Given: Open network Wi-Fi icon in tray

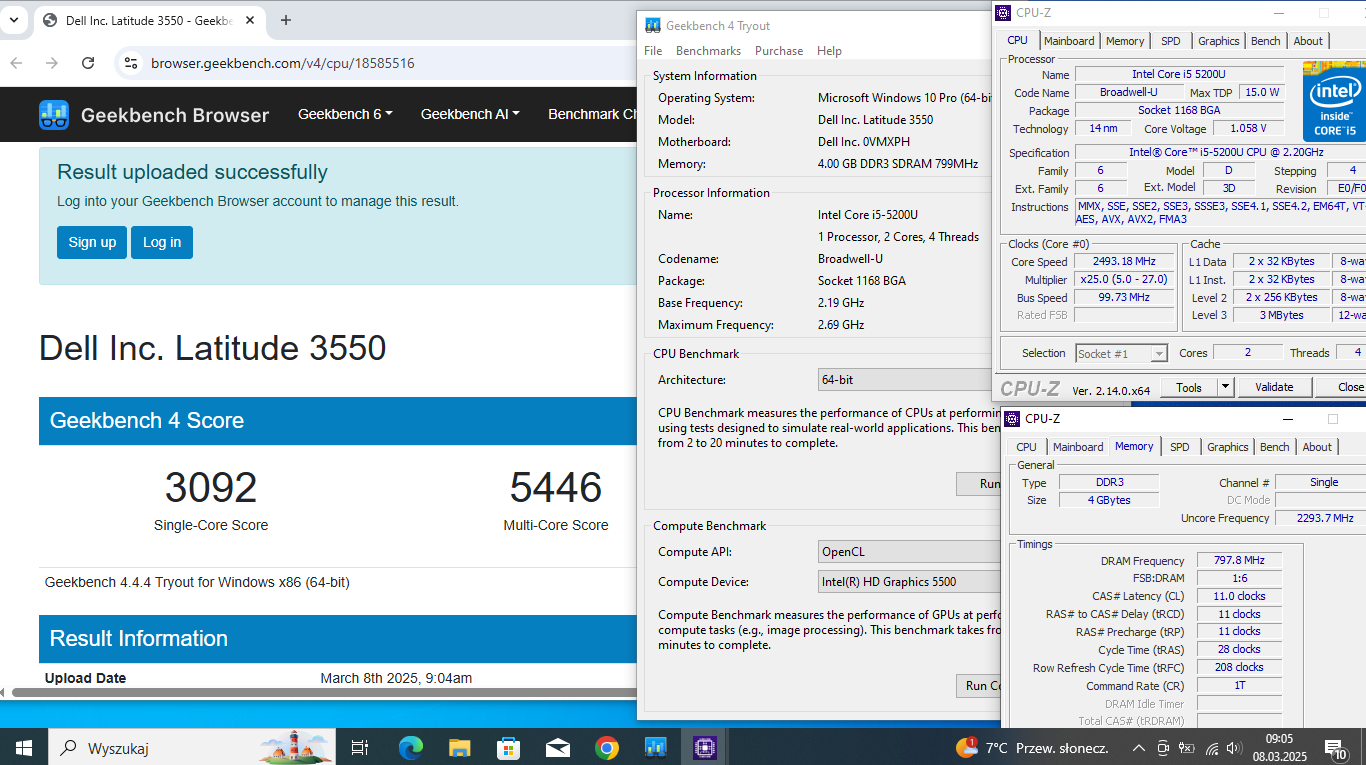Looking at the screenshot, I should pos(1212,748).
